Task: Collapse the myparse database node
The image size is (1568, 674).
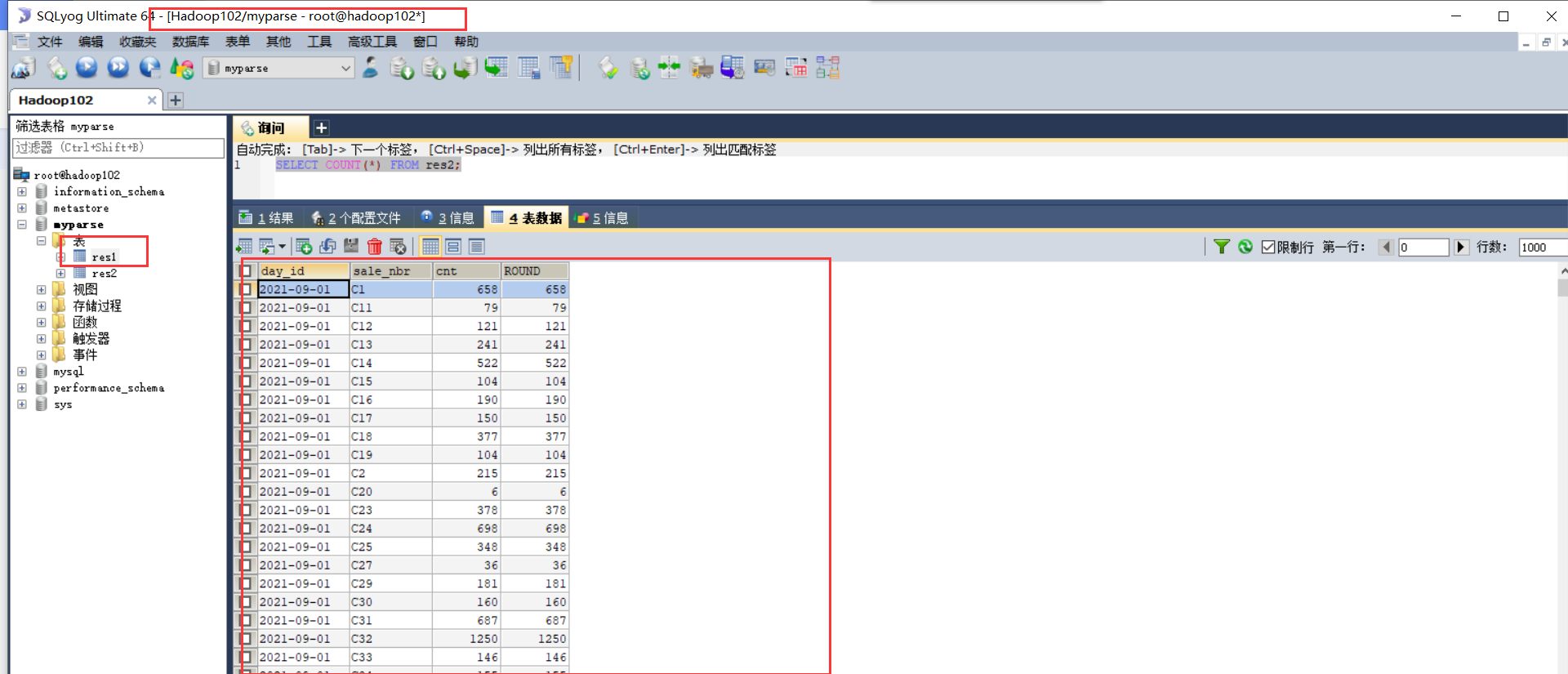Action: (22, 225)
